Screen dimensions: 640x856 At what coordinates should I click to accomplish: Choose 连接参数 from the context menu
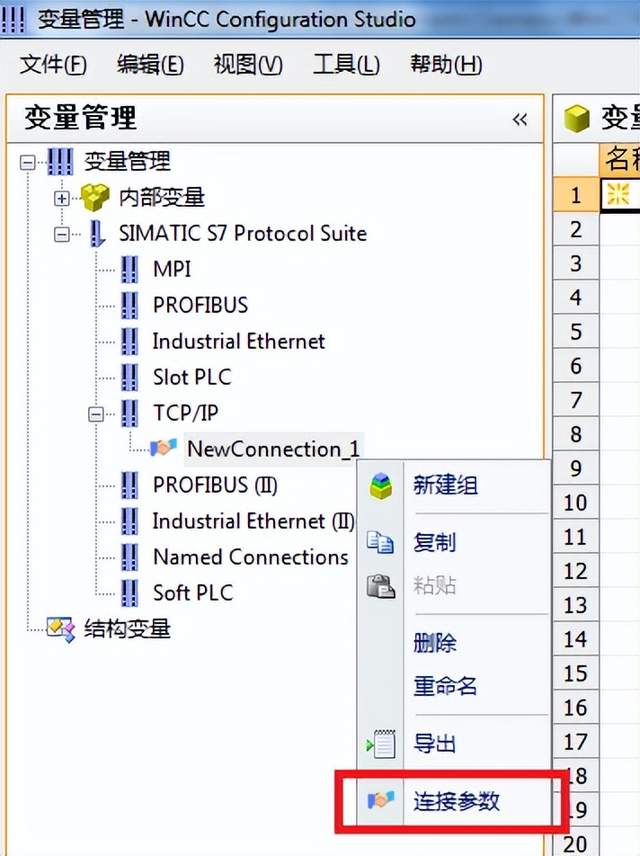[x=457, y=800]
